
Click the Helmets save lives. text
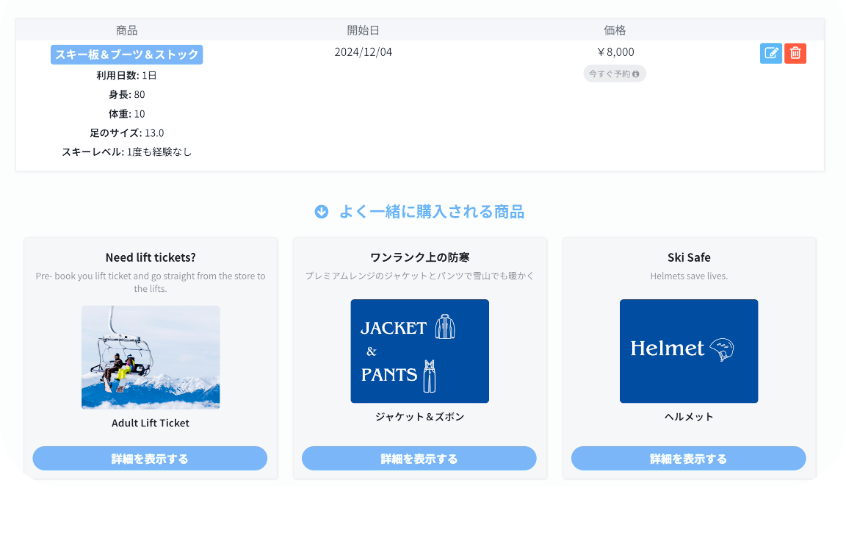[689, 276]
